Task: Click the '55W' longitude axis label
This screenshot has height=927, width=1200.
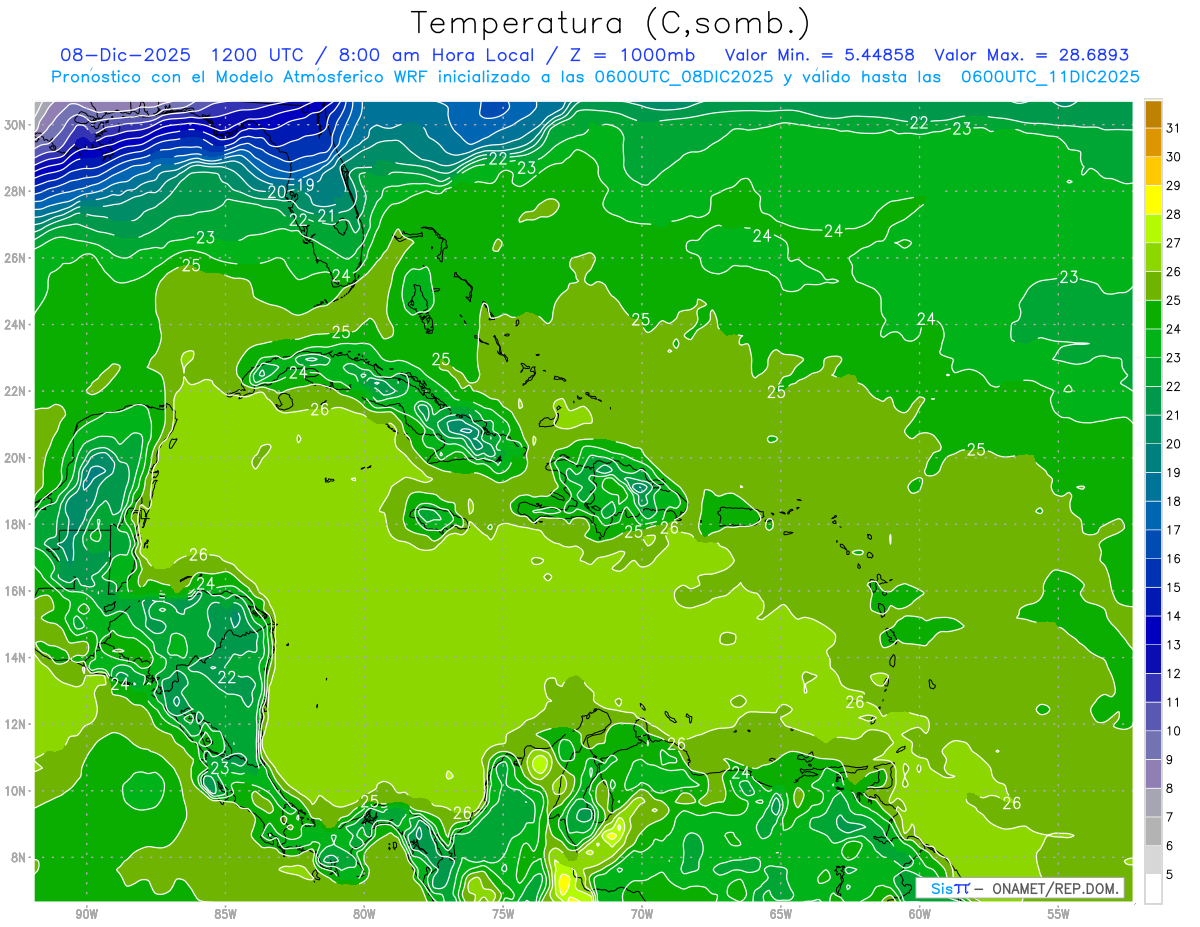Action: [1059, 914]
